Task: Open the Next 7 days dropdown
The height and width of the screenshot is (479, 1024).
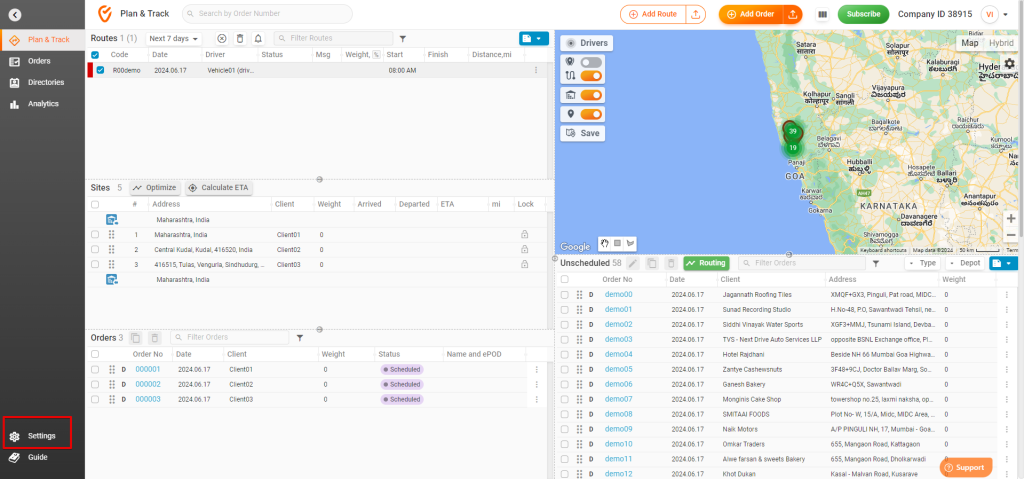Action: tap(174, 38)
